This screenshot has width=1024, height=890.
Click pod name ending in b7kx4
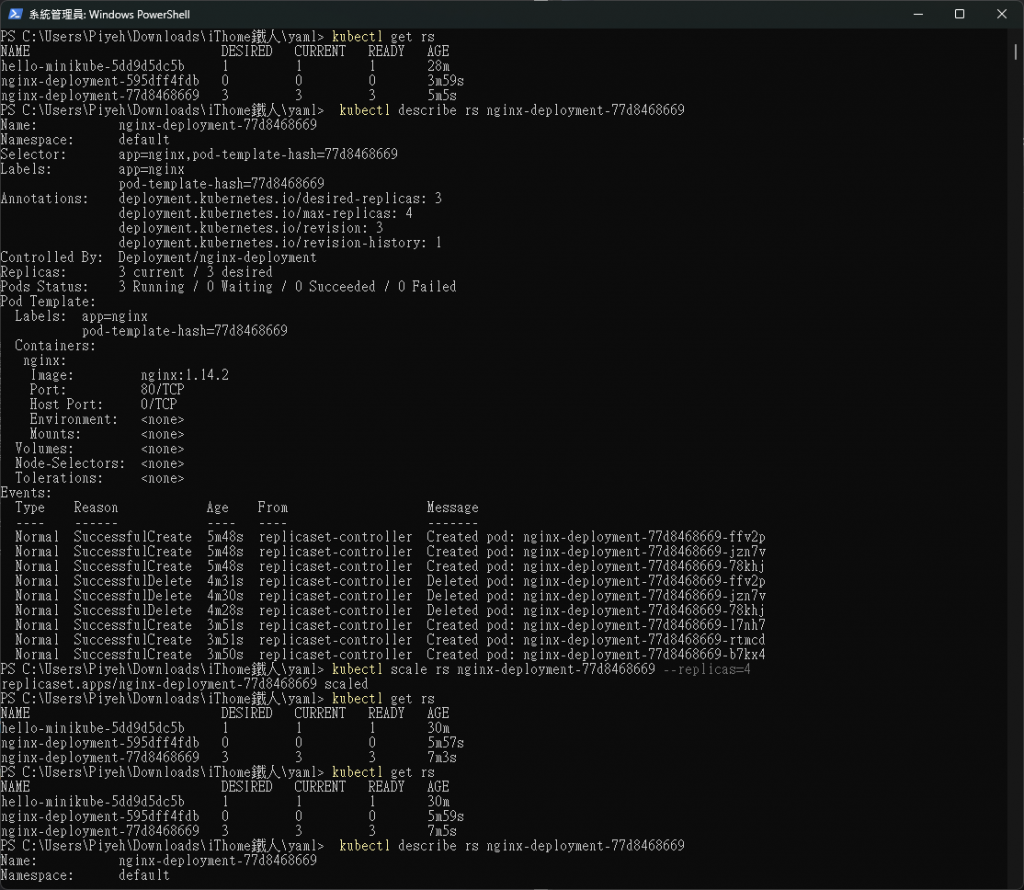point(644,654)
